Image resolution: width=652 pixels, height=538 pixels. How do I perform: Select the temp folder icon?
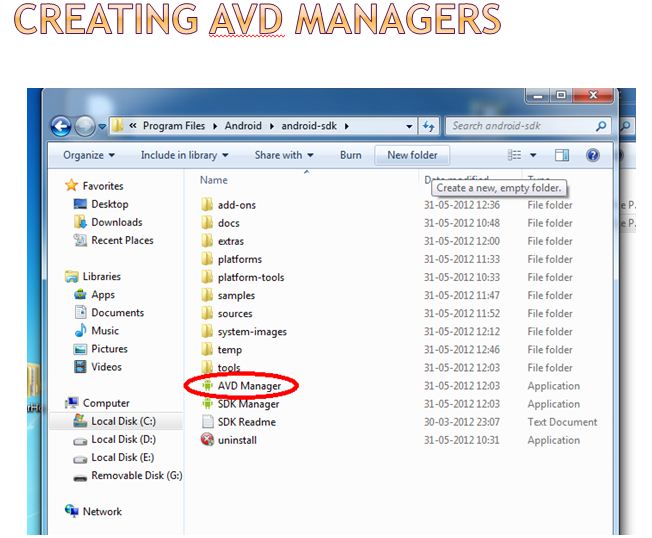207,349
